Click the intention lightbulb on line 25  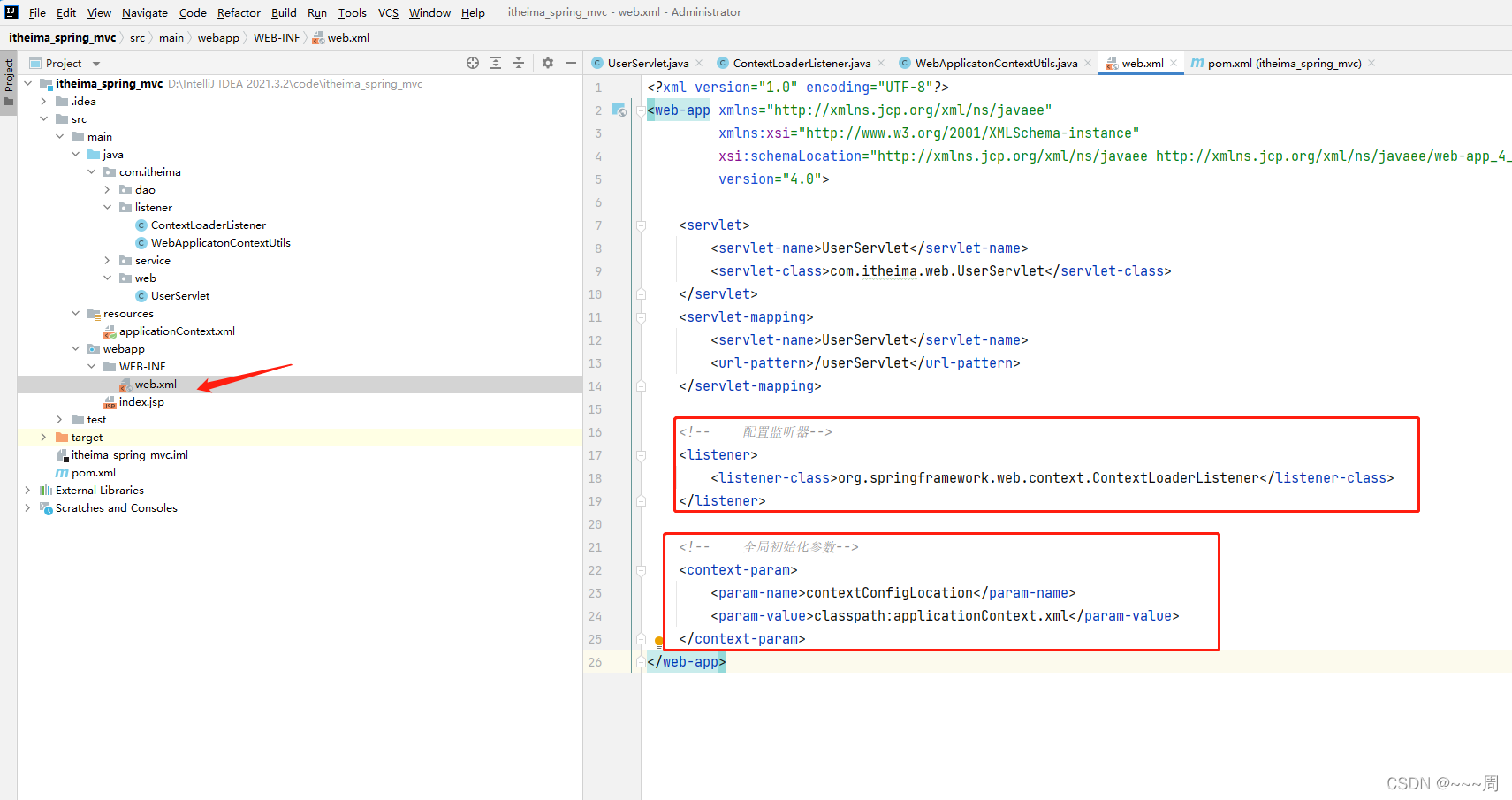pos(659,640)
